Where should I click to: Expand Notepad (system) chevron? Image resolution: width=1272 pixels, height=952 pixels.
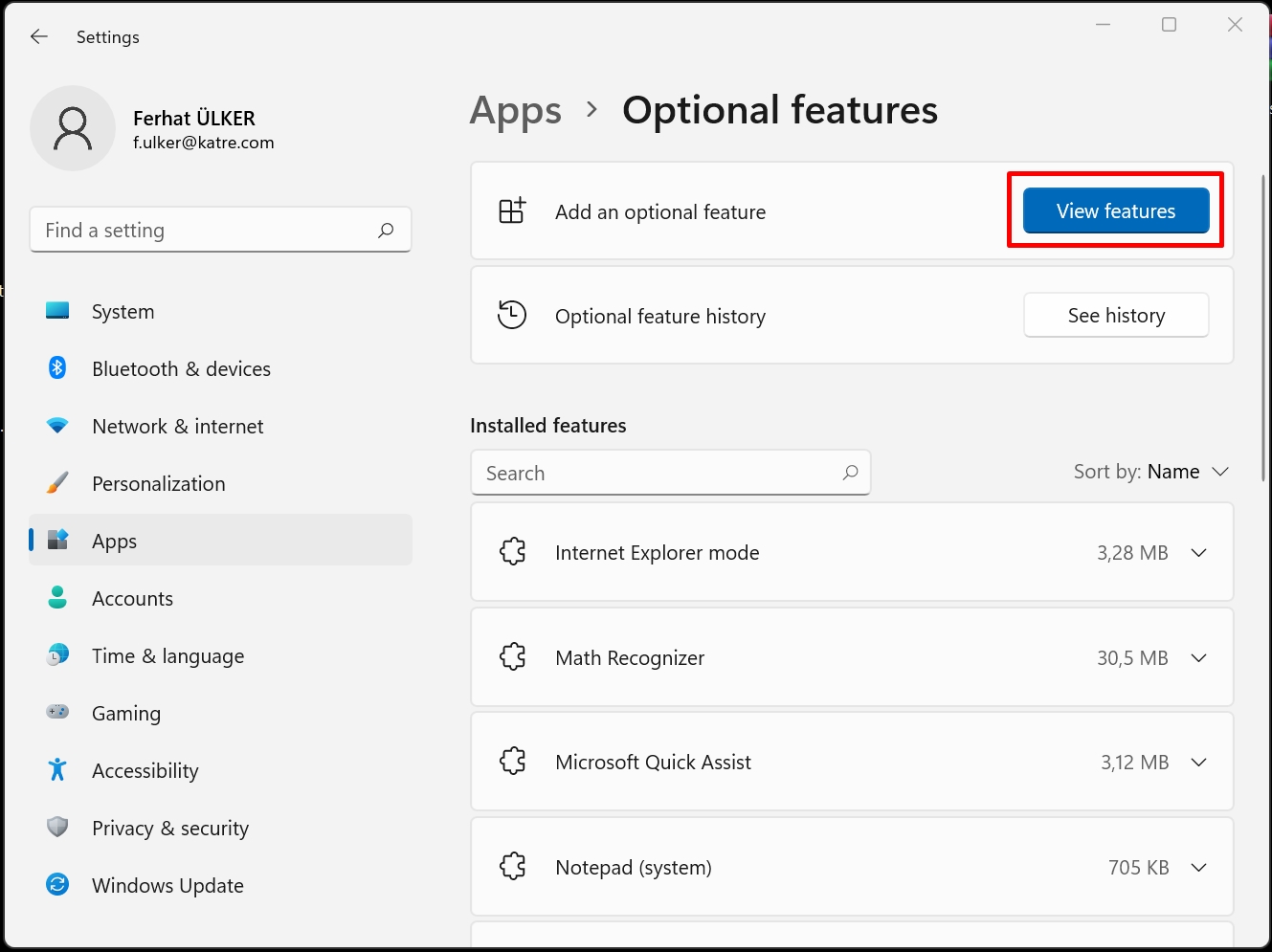[1198, 867]
